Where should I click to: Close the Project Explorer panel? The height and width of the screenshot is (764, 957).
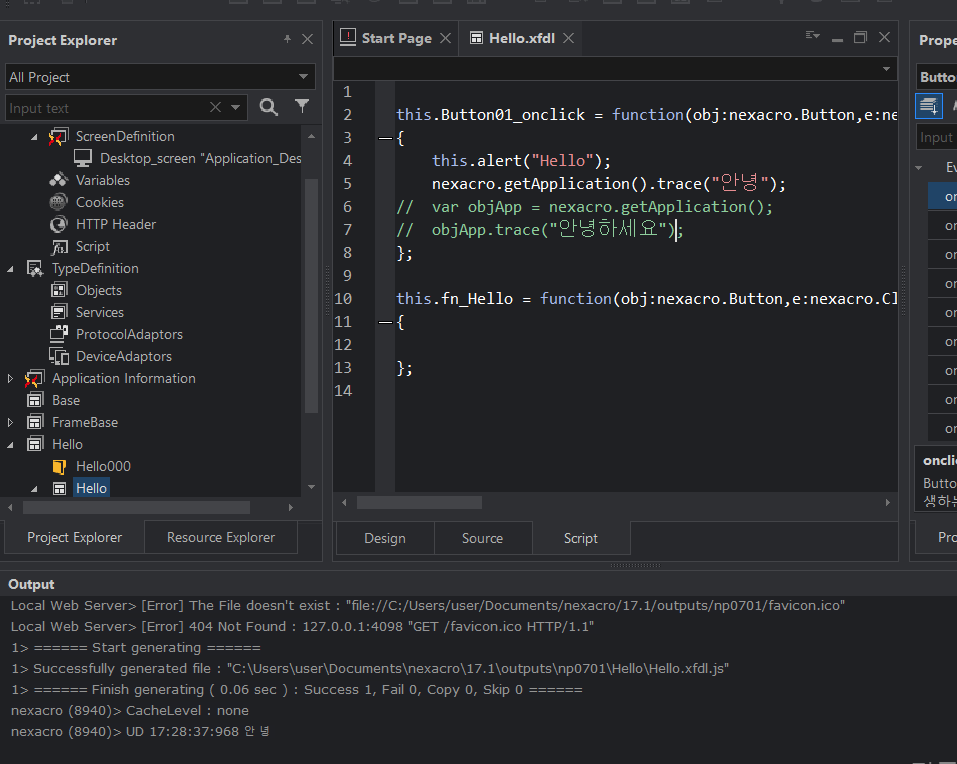(x=308, y=39)
